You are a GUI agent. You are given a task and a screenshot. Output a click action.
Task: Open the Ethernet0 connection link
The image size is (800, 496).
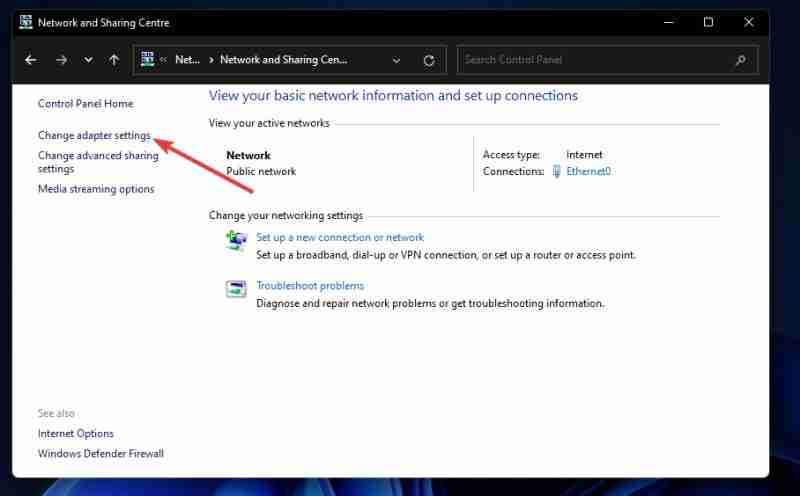pyautogui.click(x=588, y=171)
